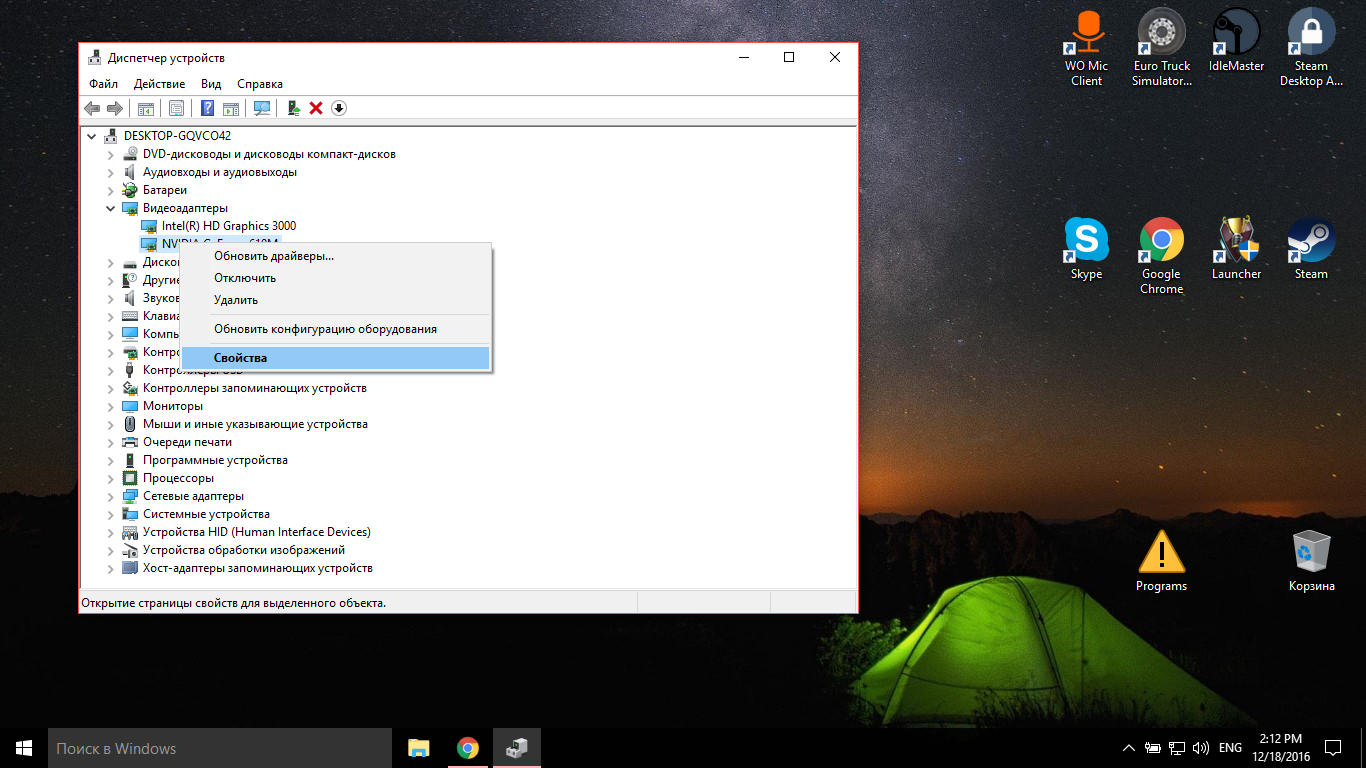Expand Хост-адаптеры запоминающих устройств chevron
This screenshot has width=1366, height=768.
pos(111,568)
